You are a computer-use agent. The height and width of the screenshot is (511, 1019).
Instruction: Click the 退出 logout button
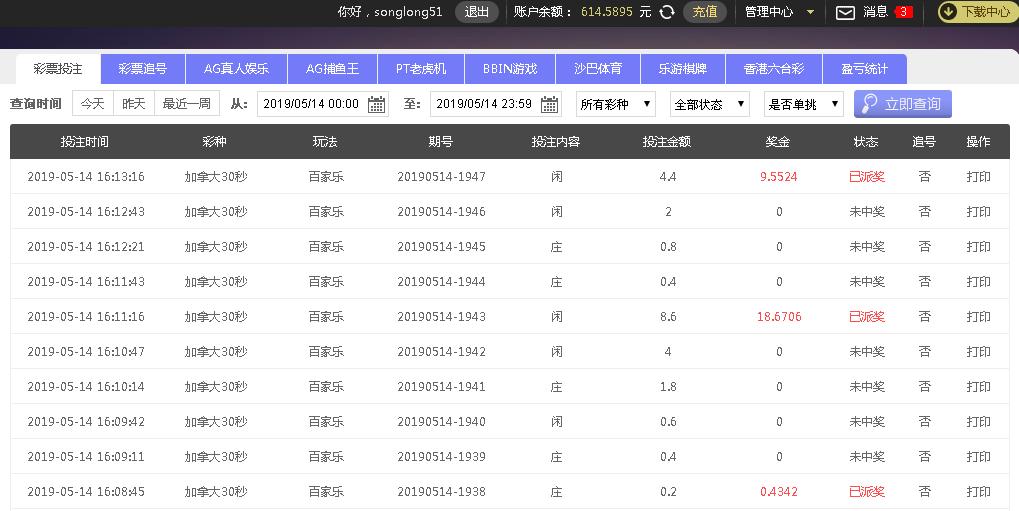click(477, 12)
